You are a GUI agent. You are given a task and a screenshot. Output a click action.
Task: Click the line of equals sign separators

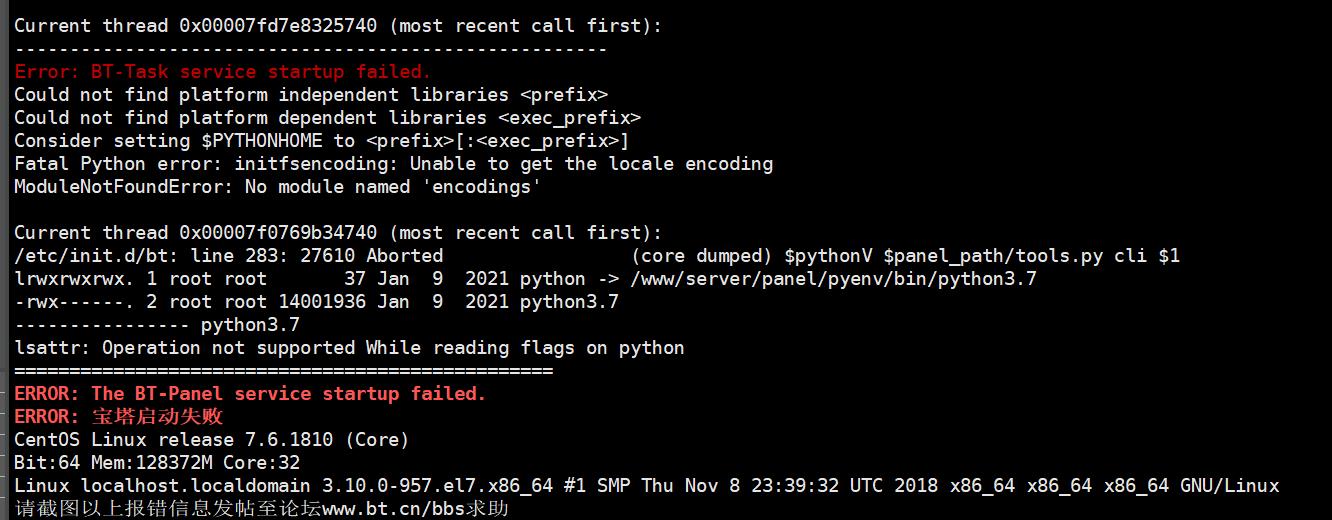283,371
